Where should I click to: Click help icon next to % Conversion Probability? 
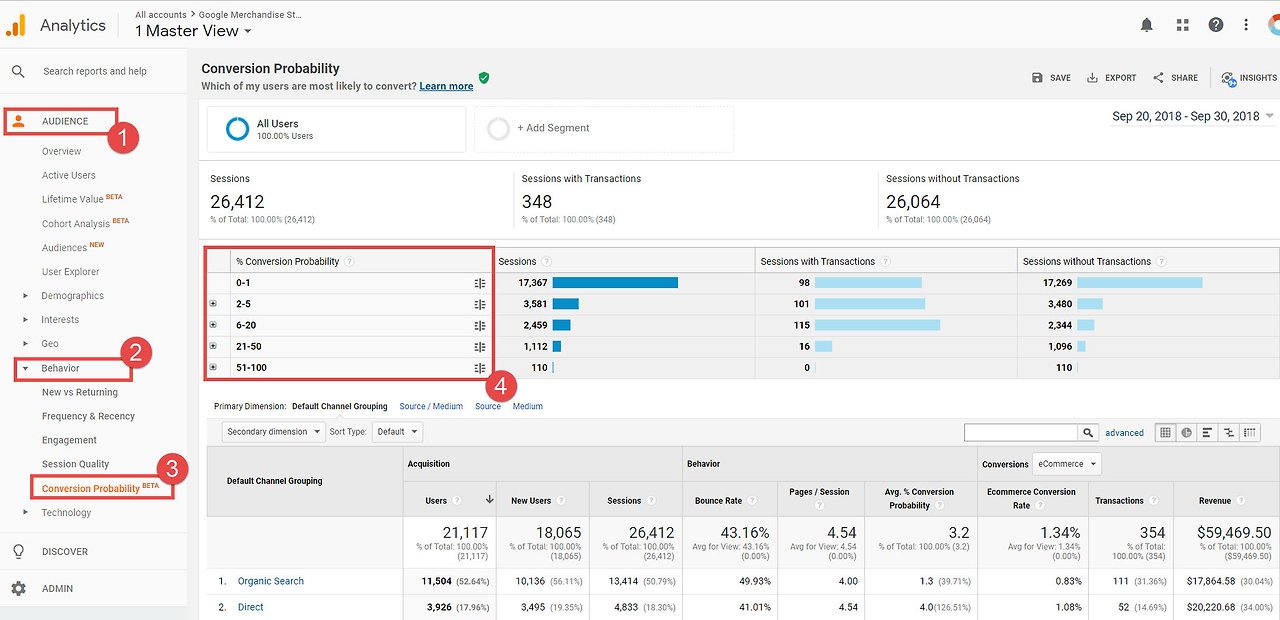(x=349, y=262)
